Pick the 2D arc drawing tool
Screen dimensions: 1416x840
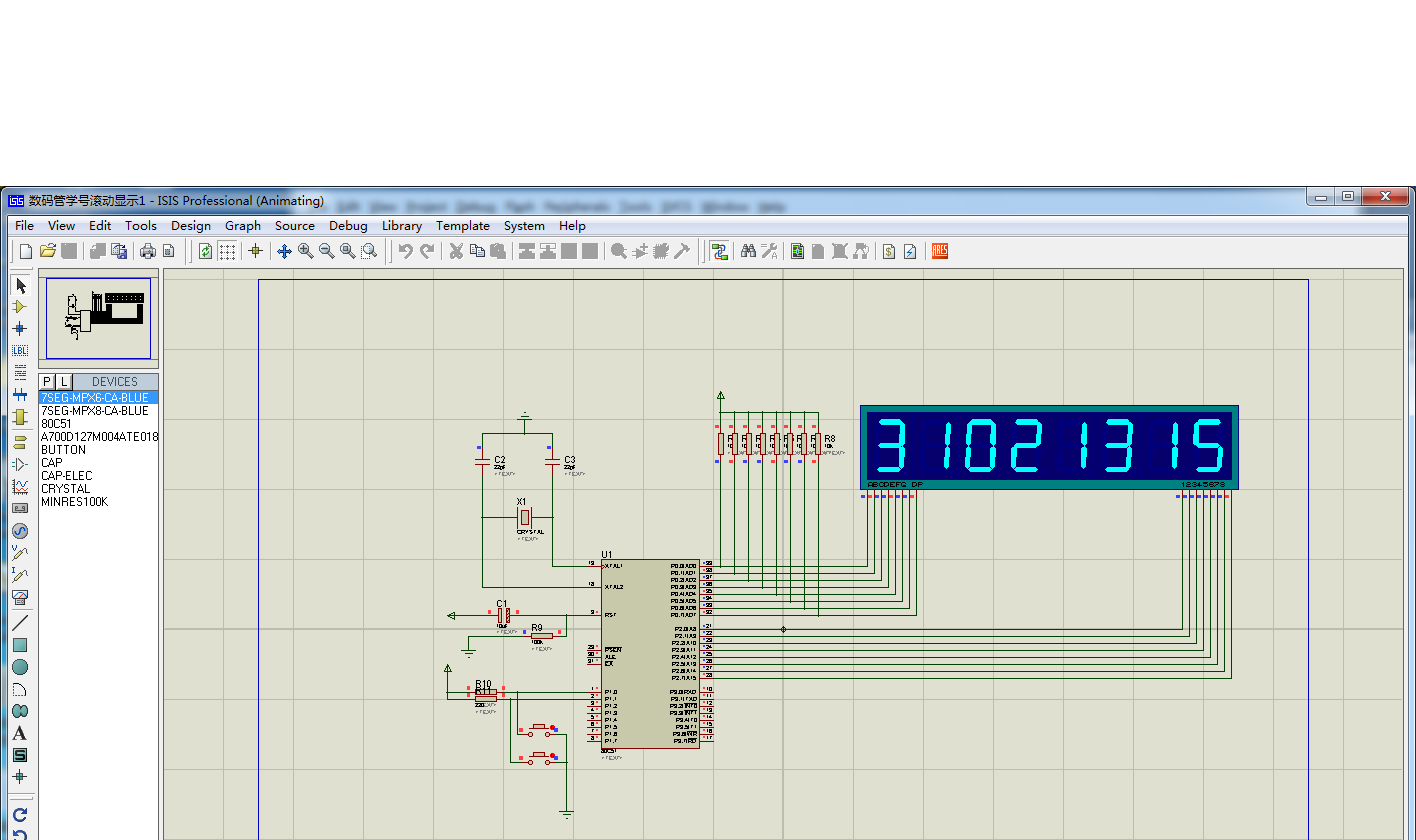(20, 689)
